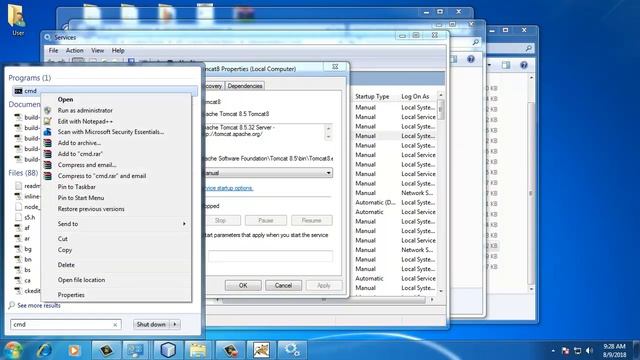
Task: Click the description box scroll-down arrow
Action: tap(329, 137)
